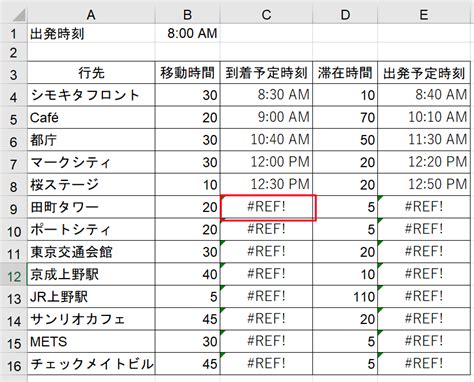Image resolution: width=474 pixels, height=382 pixels.
Task: Select the 京成上野駅 cell
Action: 91,274
